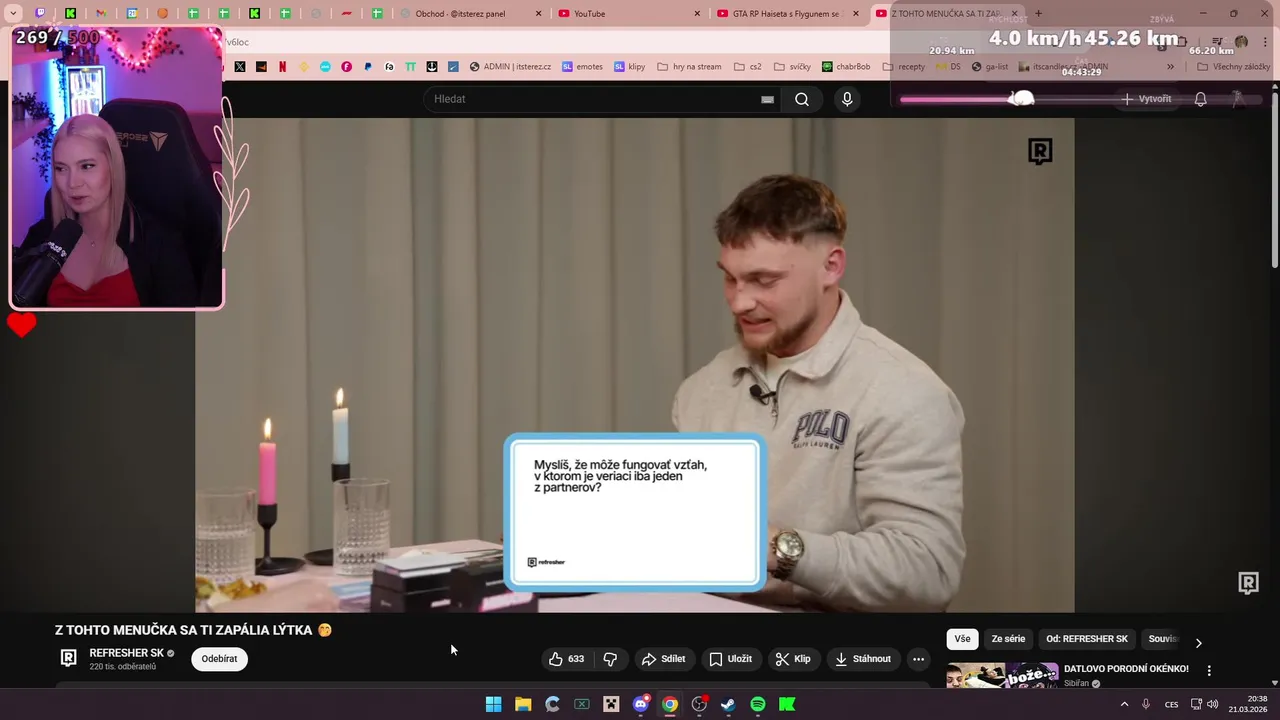Click the page vertical scrollbar
This screenshot has width=1280, height=720.
[1274, 180]
